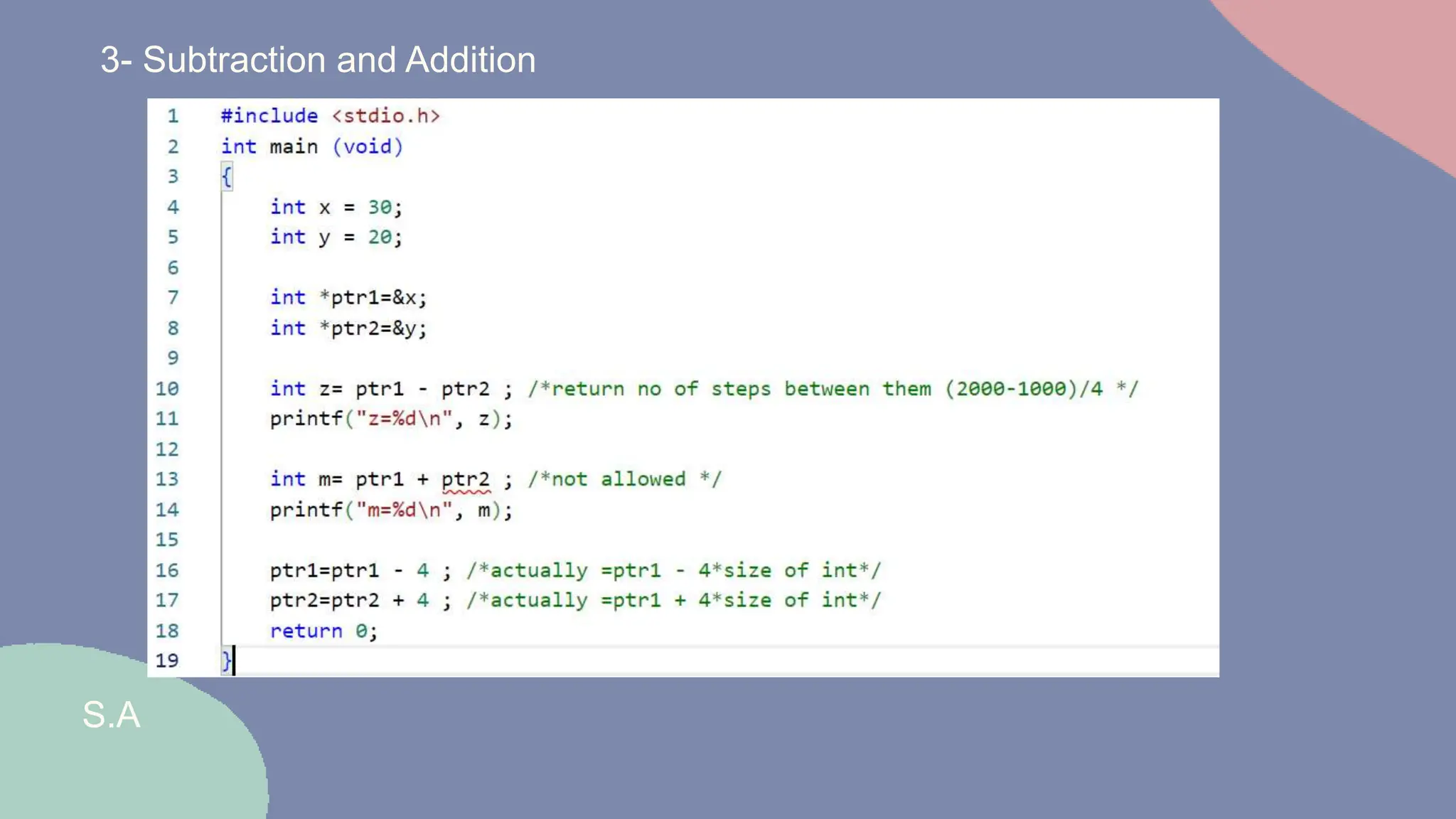Click the "ptr2=ptr2 + 4 ;" statement
This screenshot has height=819, width=1456.
point(360,601)
